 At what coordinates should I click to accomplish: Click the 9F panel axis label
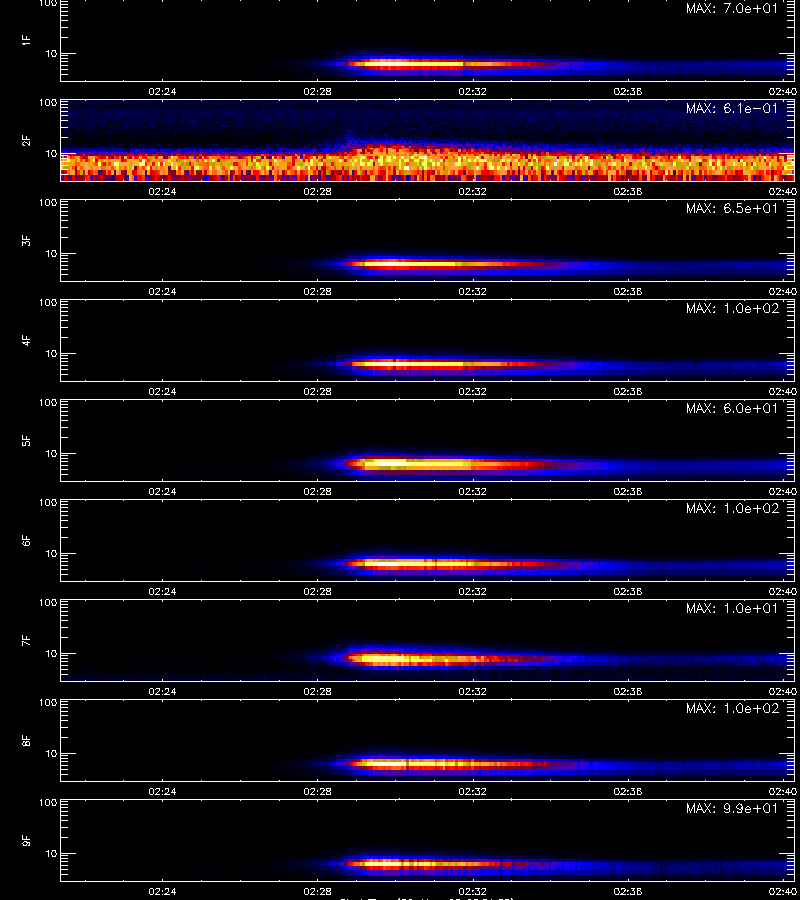[x=25, y=840]
